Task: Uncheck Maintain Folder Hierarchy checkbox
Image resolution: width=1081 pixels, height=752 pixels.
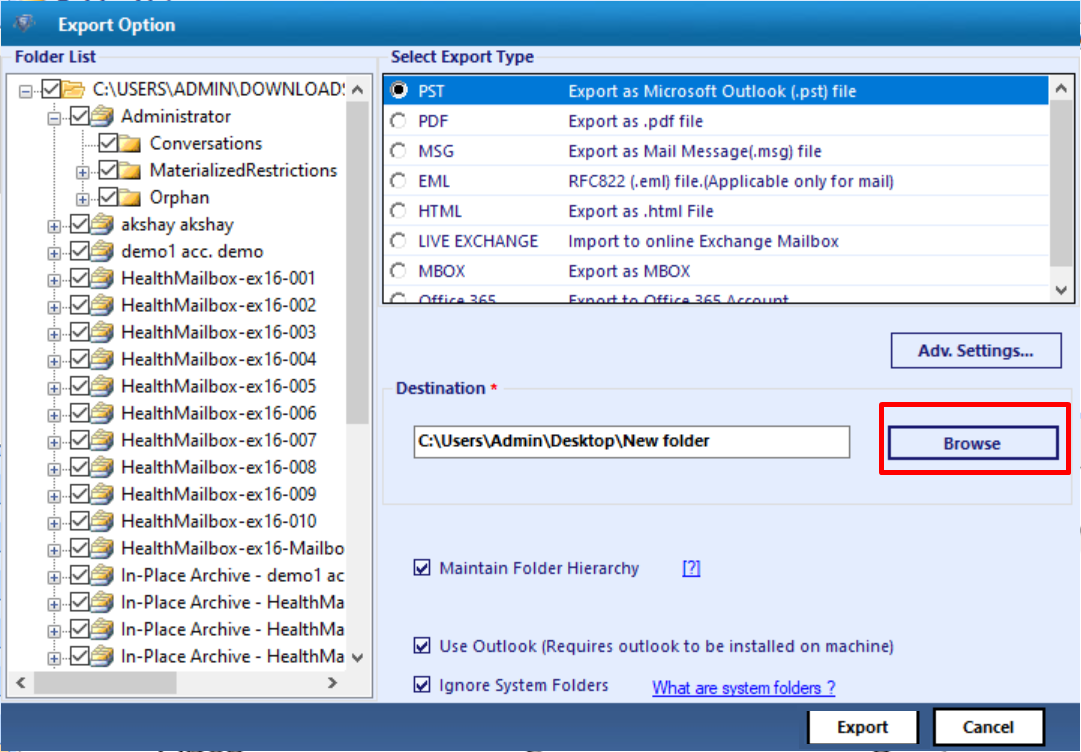Action: pyautogui.click(x=421, y=569)
